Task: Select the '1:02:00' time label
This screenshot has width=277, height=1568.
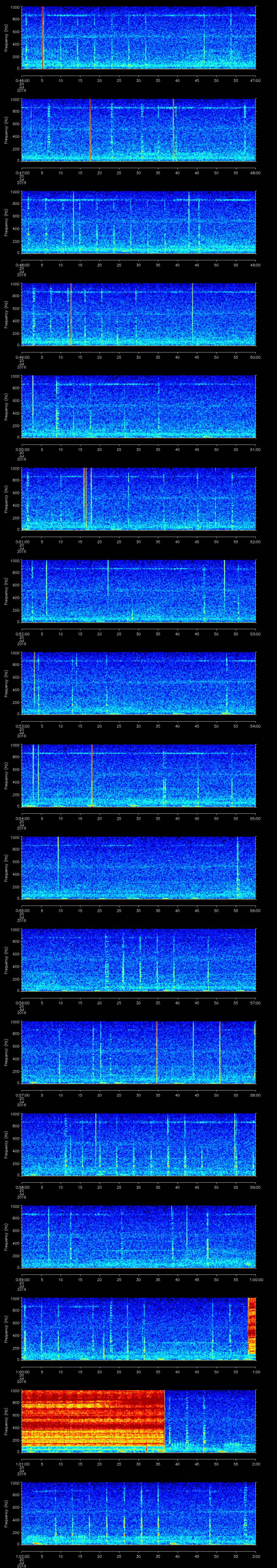Action: (22, 1556)
